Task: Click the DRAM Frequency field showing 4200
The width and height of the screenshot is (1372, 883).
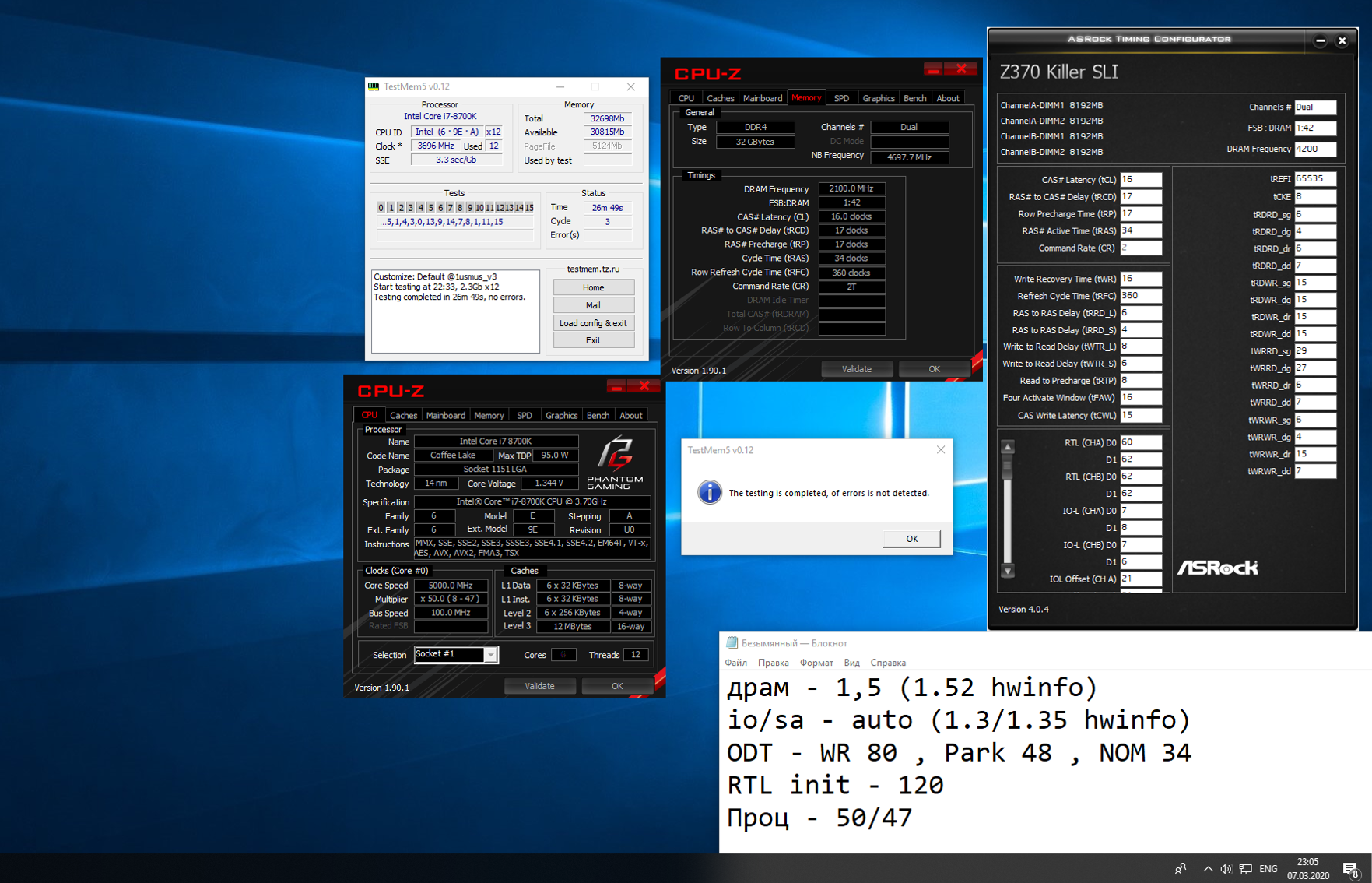Action: pyautogui.click(x=1315, y=149)
